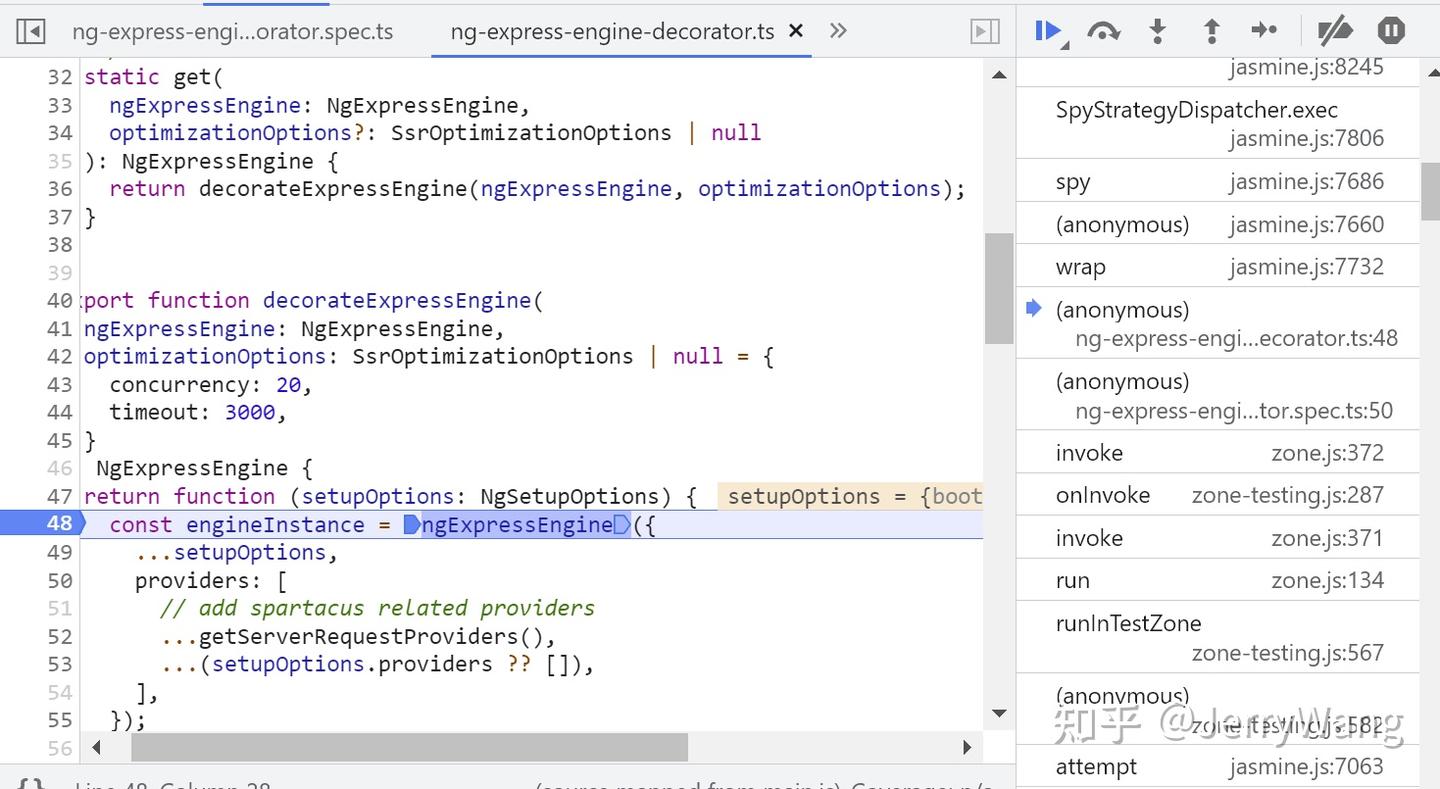Click the call stack panel scrollbar thumb
The height and width of the screenshot is (789, 1440).
pos(1430,190)
